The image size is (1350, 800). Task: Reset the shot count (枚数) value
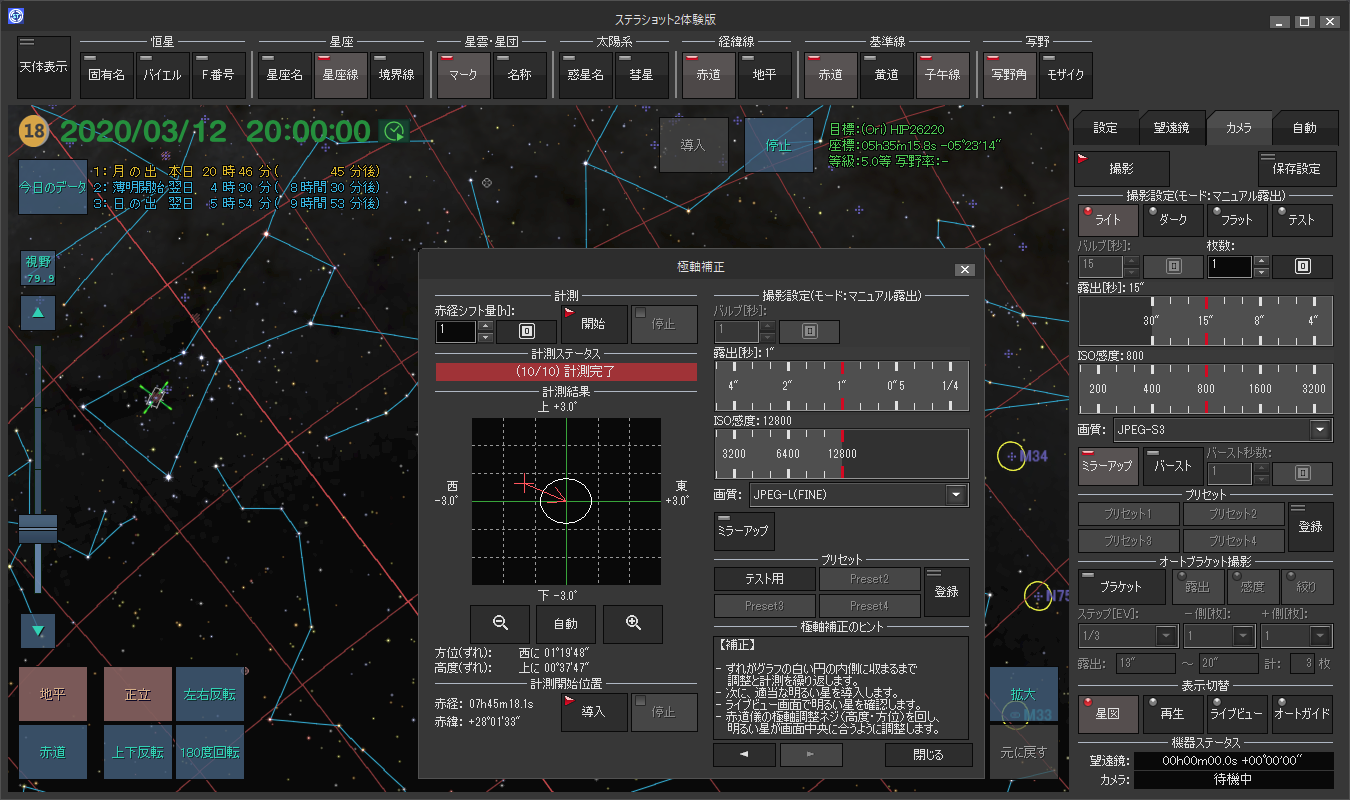(x=1304, y=267)
